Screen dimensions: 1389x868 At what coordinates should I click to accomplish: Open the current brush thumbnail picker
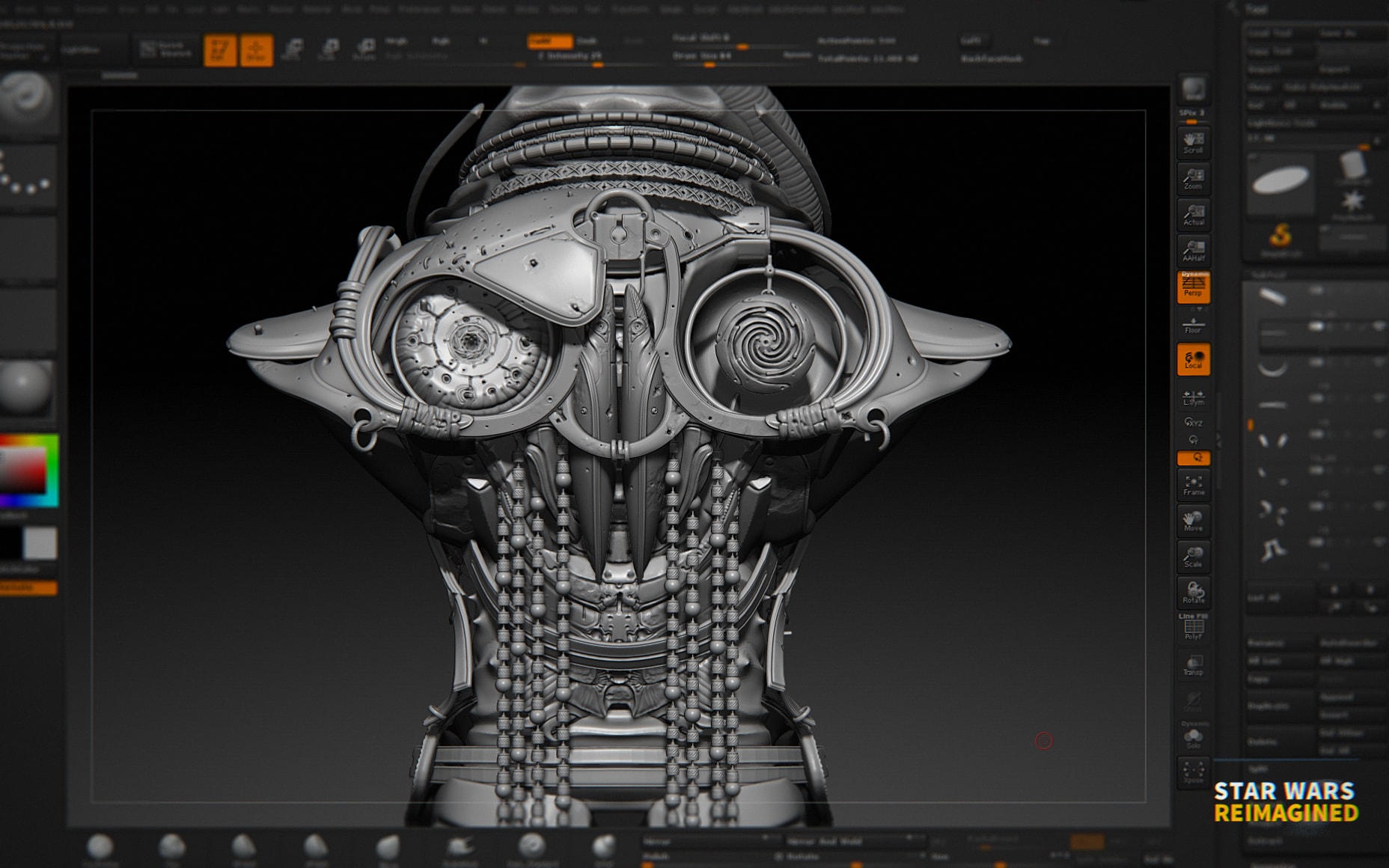pos(28,103)
